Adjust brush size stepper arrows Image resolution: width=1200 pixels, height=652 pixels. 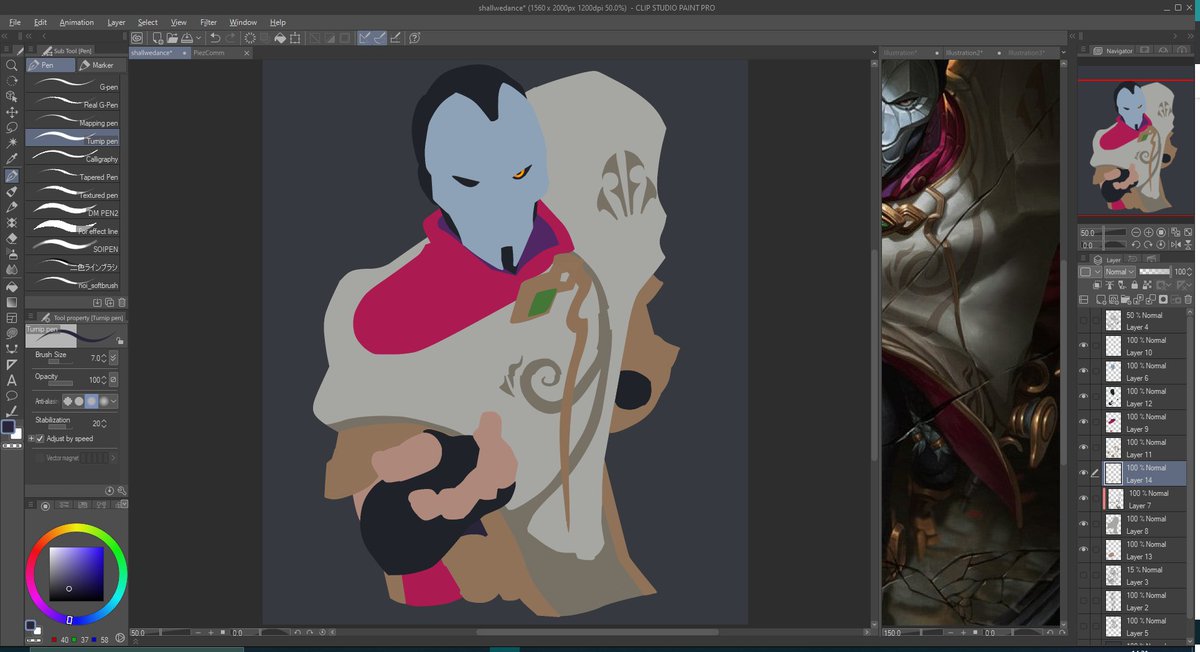click(x=103, y=357)
